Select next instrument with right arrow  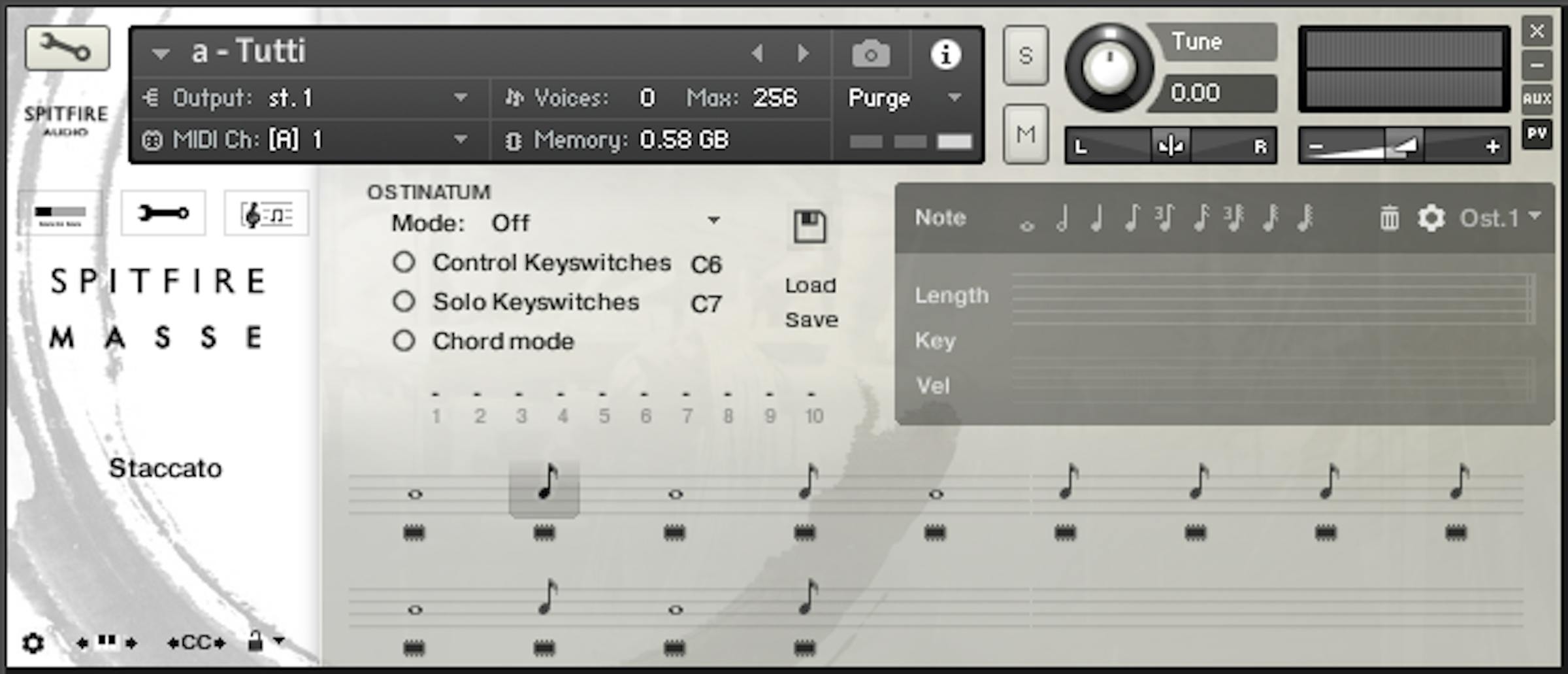(x=803, y=53)
